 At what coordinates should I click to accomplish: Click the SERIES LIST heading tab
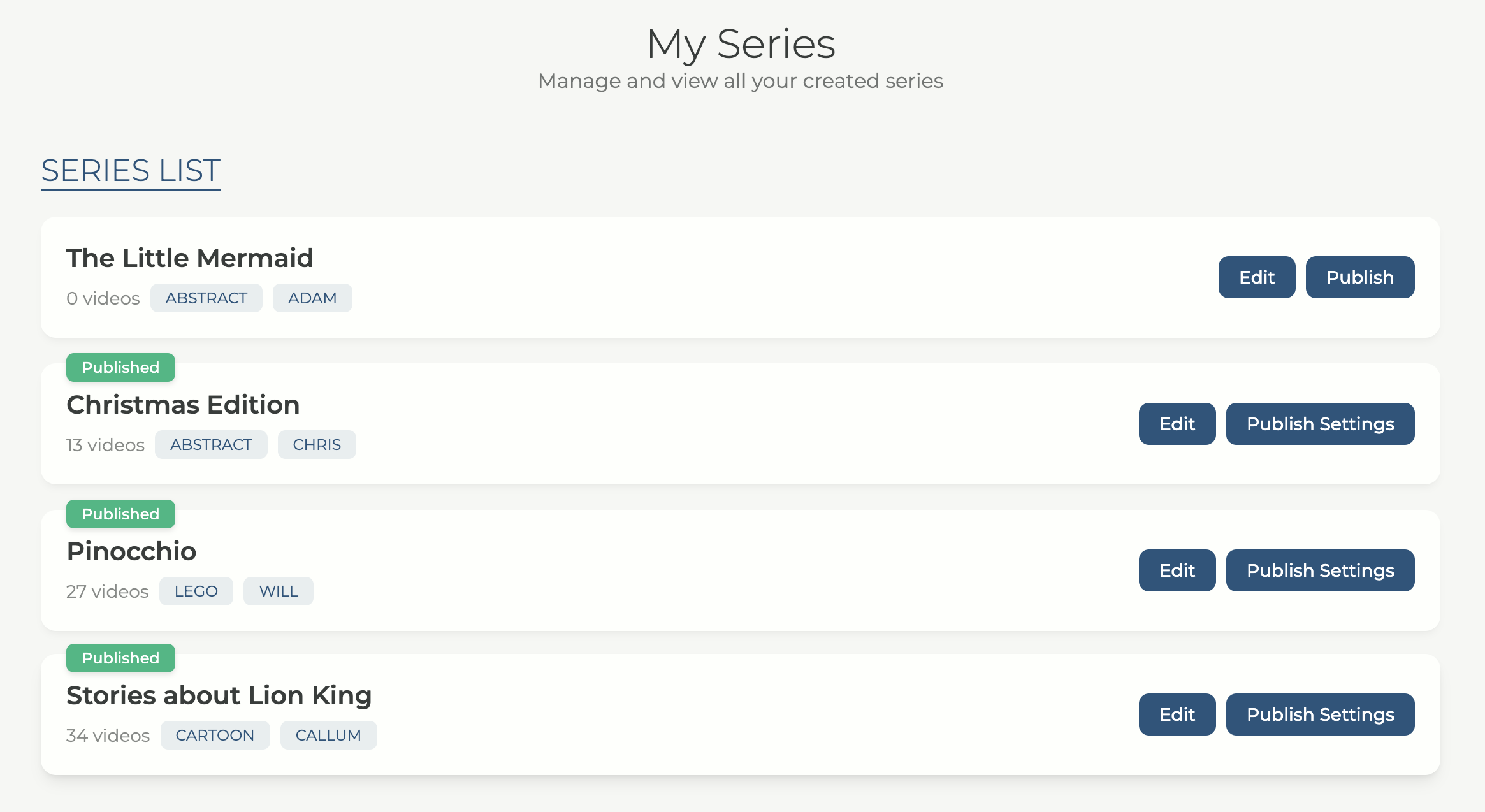[x=131, y=171]
